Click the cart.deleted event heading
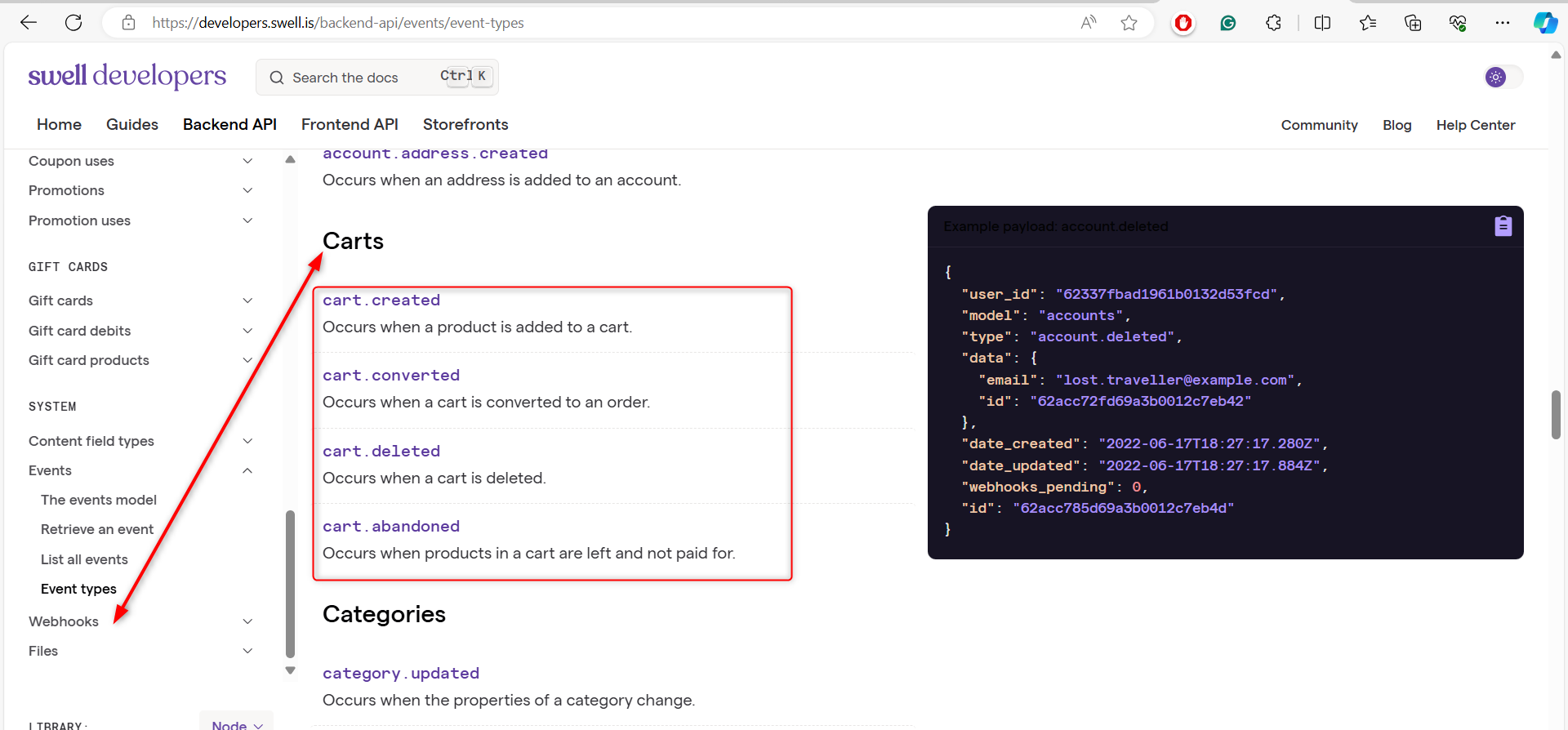 click(381, 452)
